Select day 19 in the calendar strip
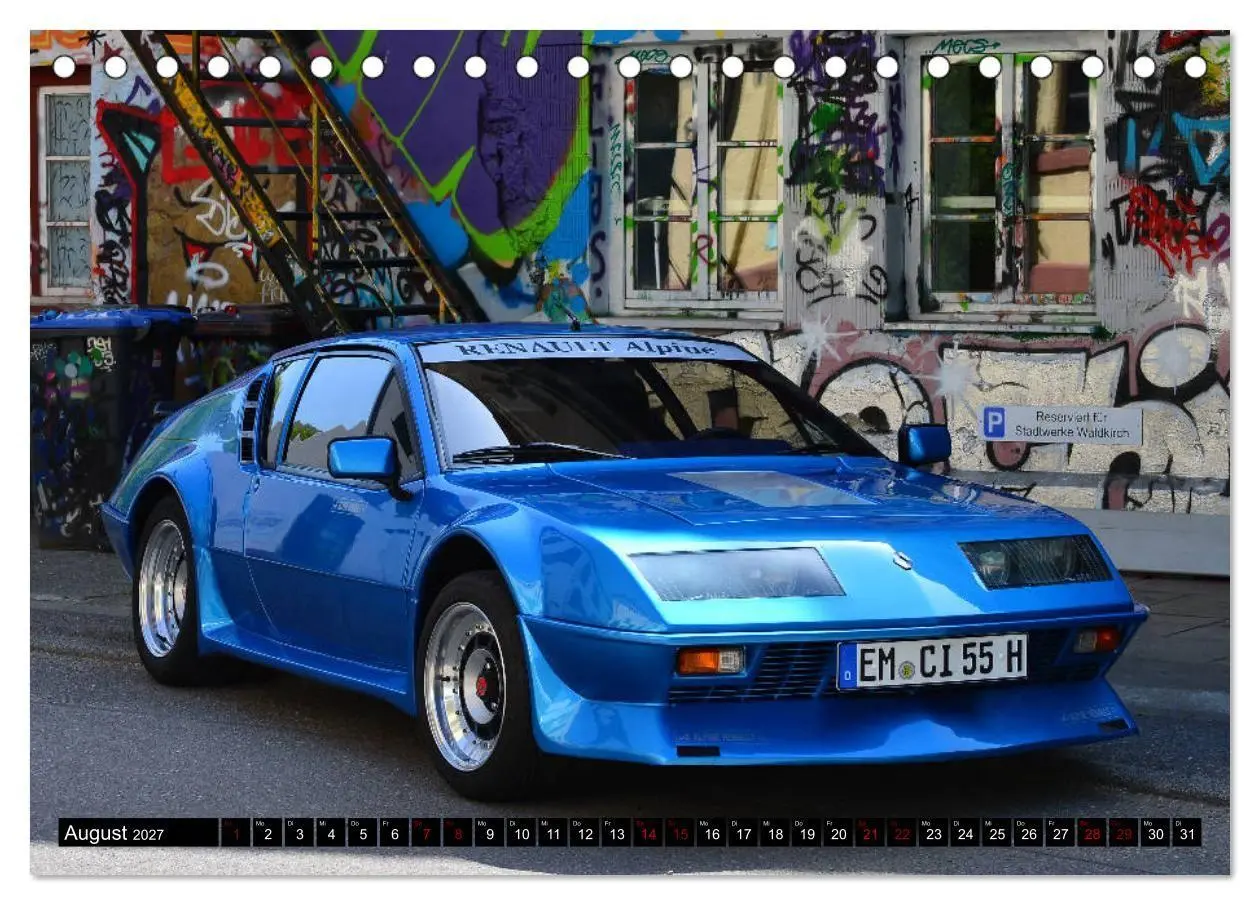This screenshot has height=905, width=1260. tap(807, 832)
